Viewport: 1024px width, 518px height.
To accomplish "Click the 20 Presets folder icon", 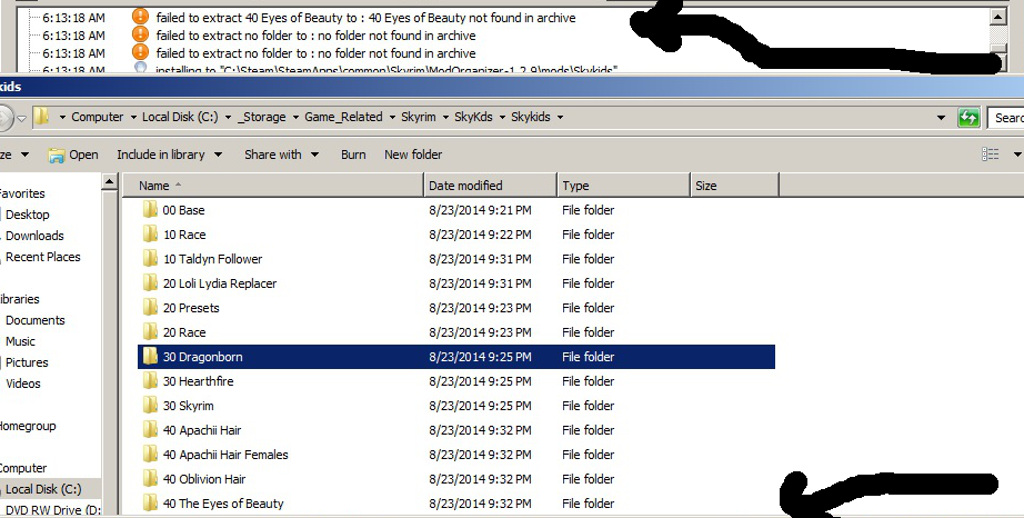I will point(150,308).
